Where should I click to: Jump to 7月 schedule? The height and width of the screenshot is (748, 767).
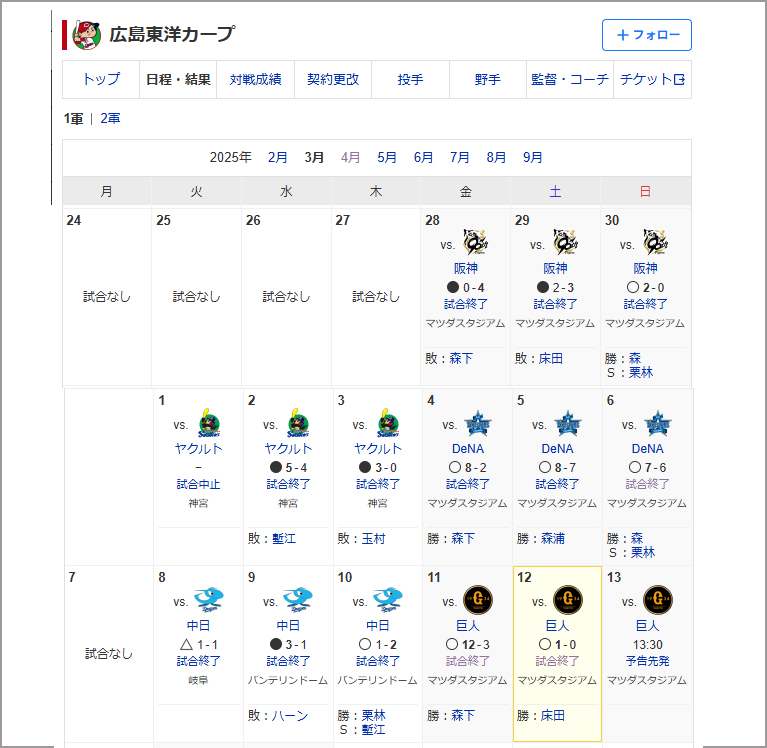tap(459, 157)
